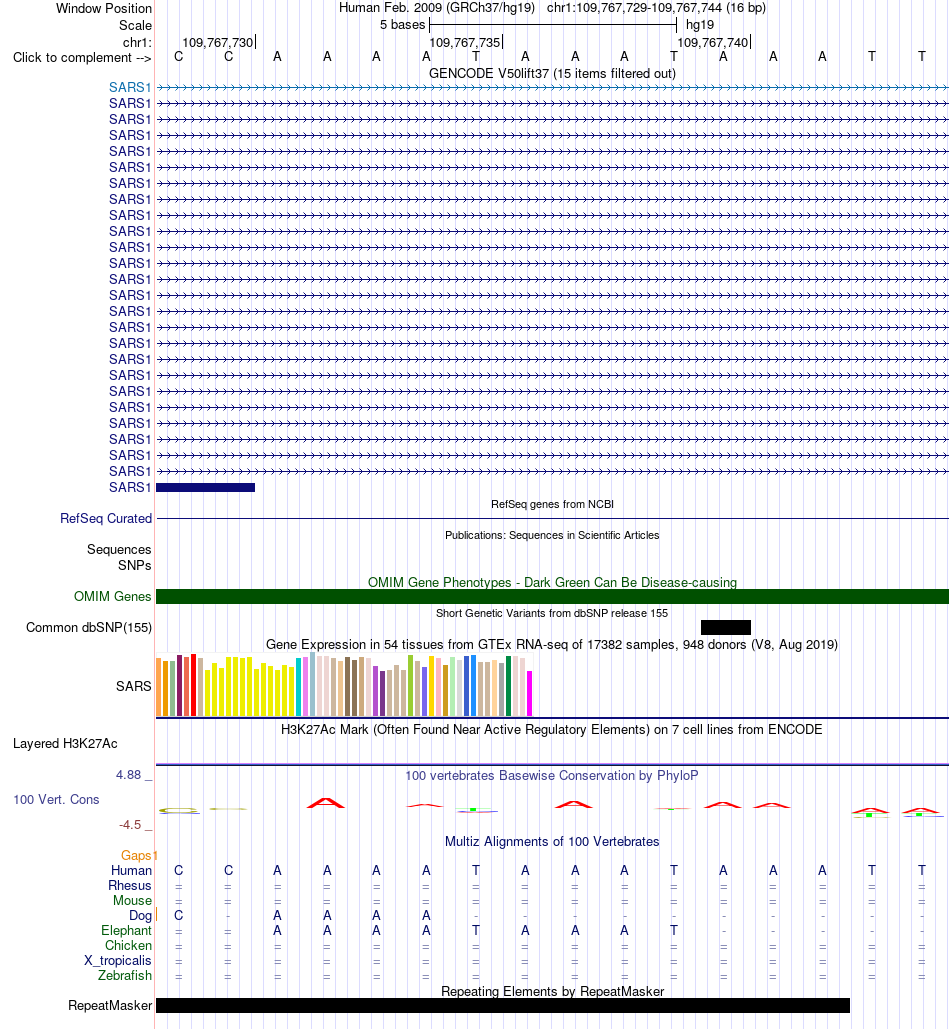Click the hg19 assembly label by scale
Viewport: 950px width, 1029px height.
coord(700,25)
